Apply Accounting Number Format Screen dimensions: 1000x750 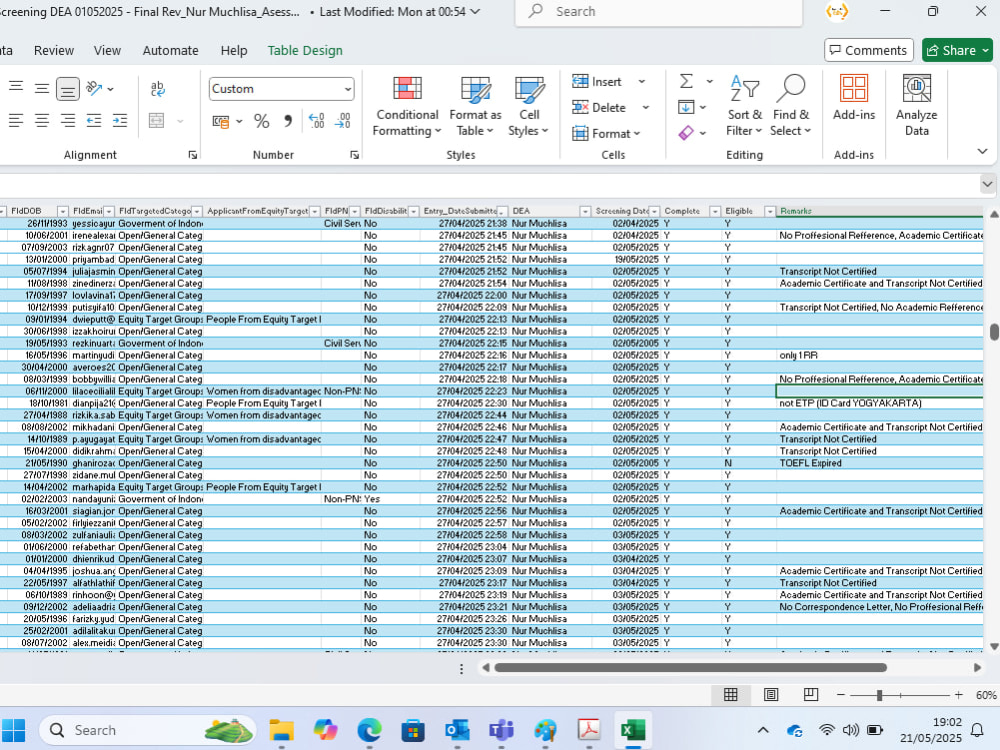(221, 121)
